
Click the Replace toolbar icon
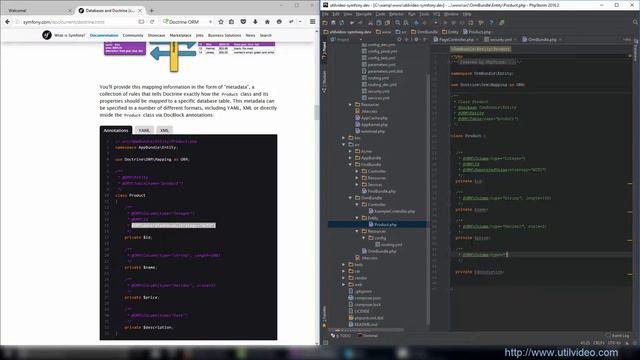pos(406,23)
